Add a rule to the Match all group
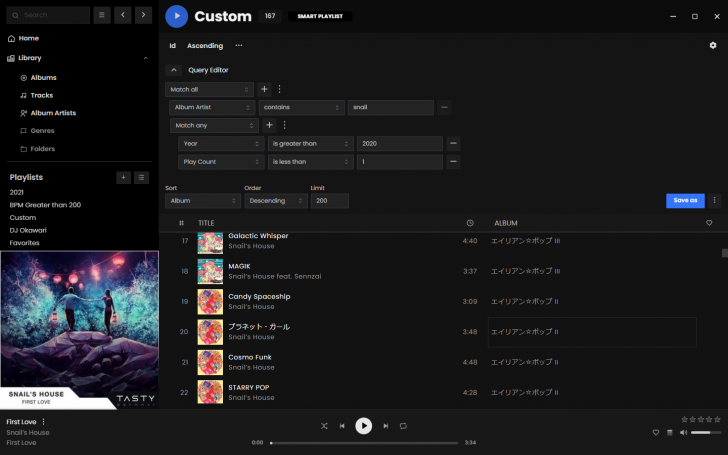This screenshot has width=728, height=455. (264, 89)
